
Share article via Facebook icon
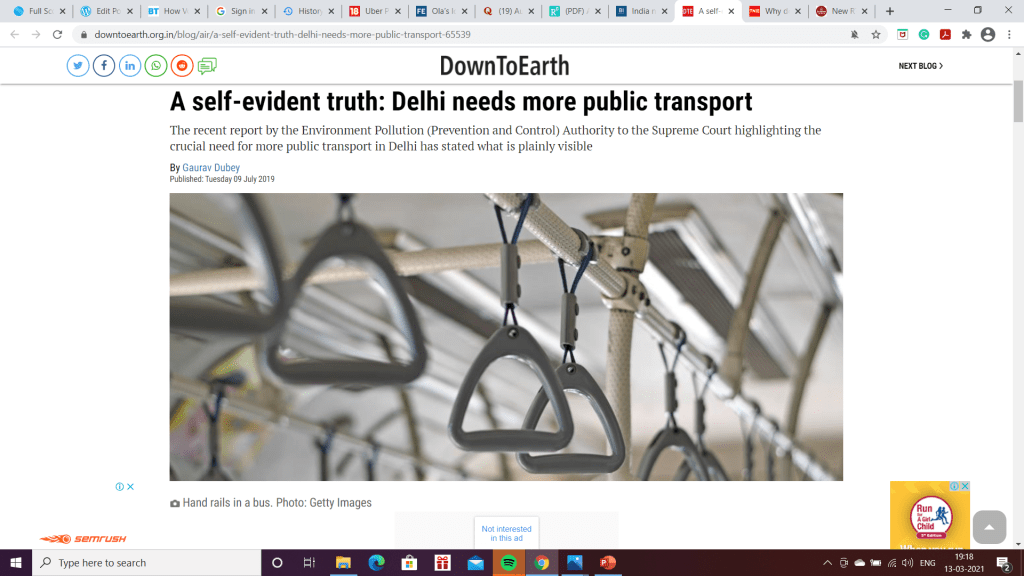point(104,65)
